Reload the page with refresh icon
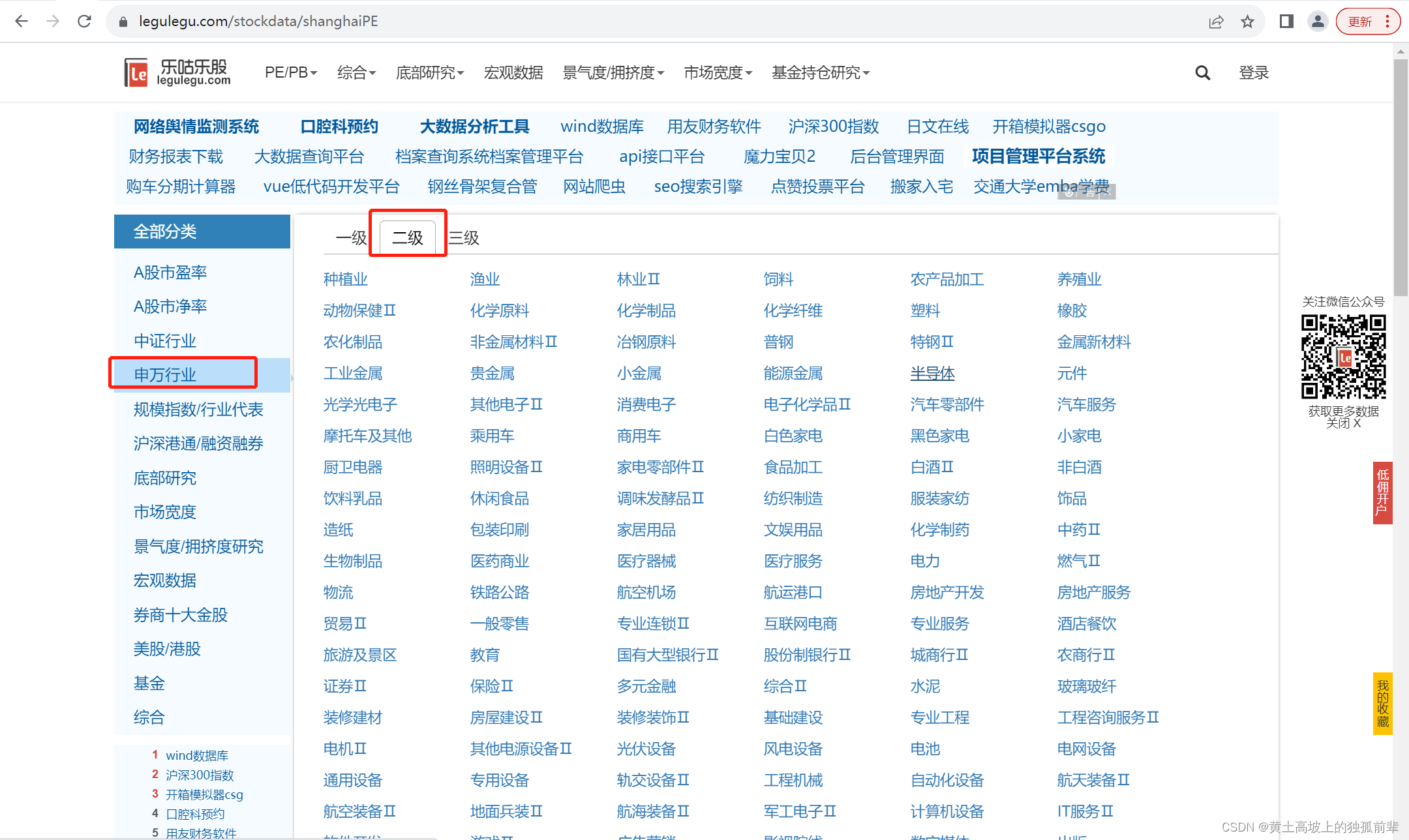 point(84,22)
